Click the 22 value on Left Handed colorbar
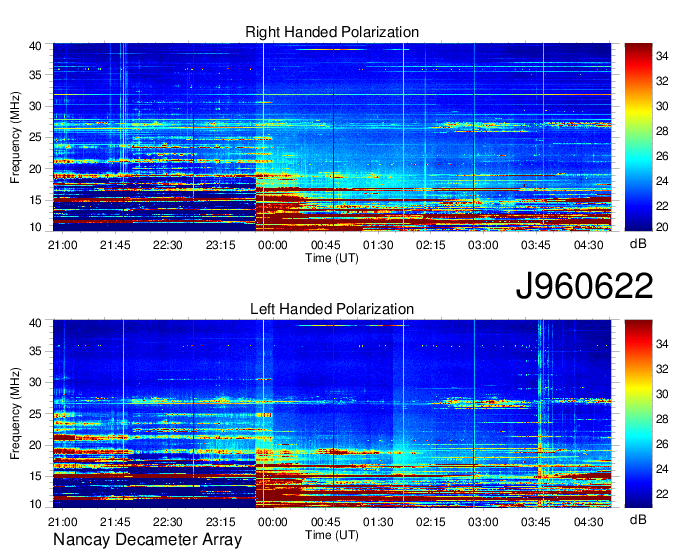Screen dimensions: 680x552 coord(662,494)
